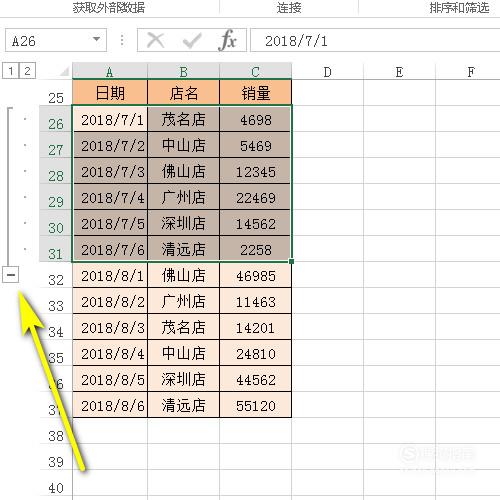Select cell with date 2018/8/3

[x=110, y=327]
